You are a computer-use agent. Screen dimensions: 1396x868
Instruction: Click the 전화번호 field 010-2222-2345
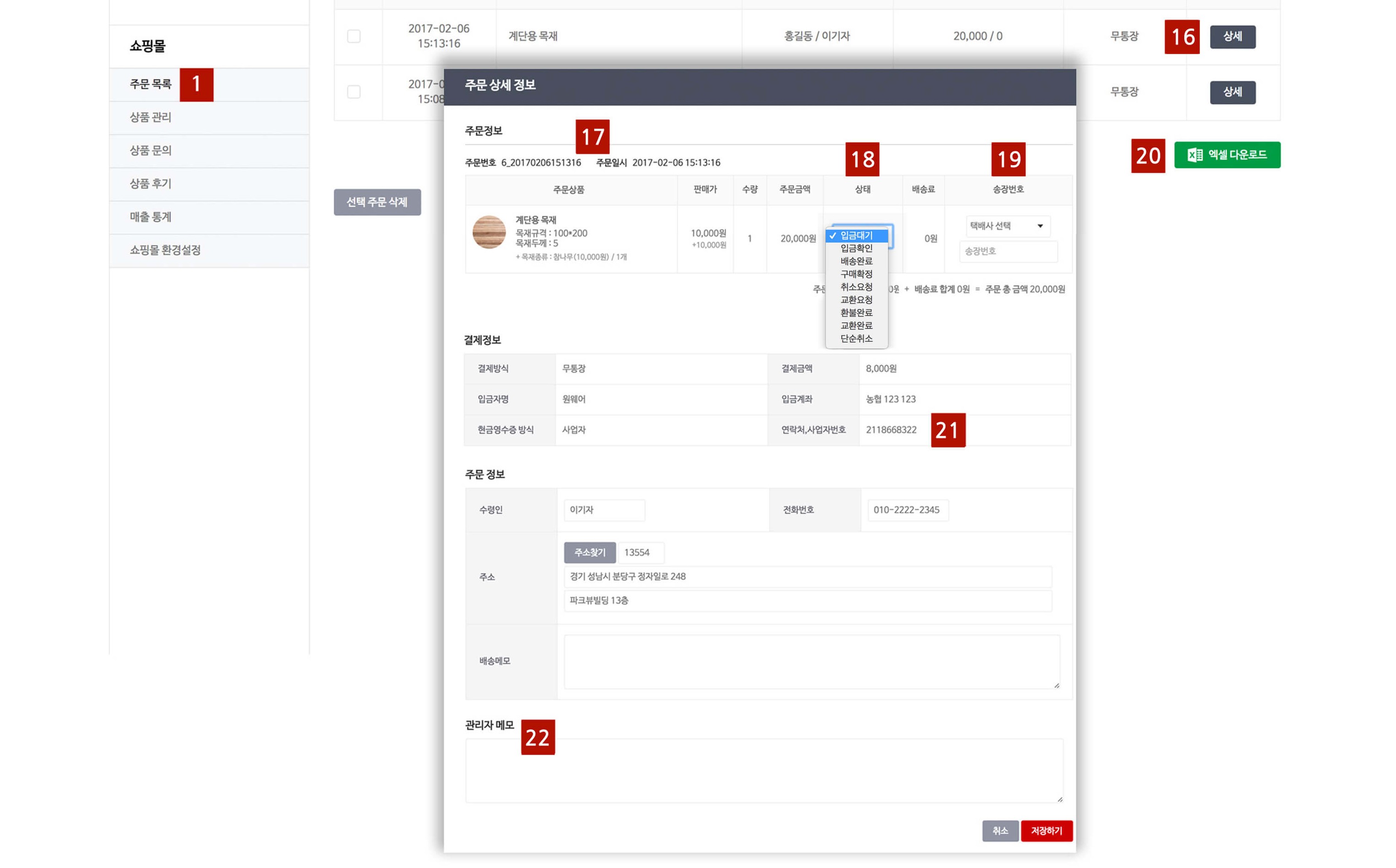(x=907, y=510)
